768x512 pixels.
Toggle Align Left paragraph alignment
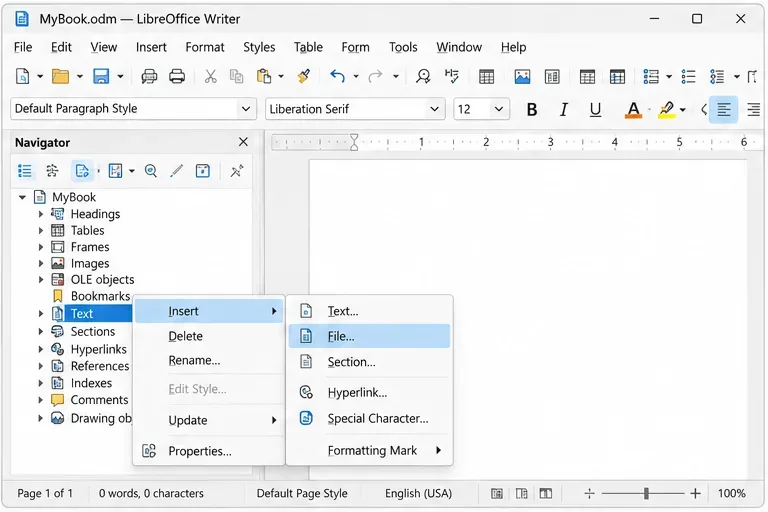(x=724, y=109)
